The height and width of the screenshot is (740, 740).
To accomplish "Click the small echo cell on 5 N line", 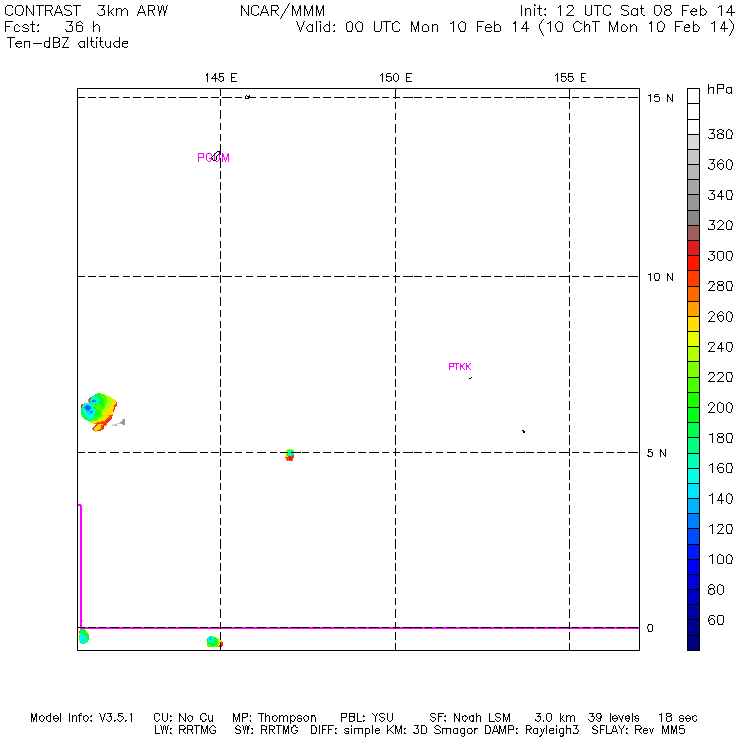I will [290, 455].
